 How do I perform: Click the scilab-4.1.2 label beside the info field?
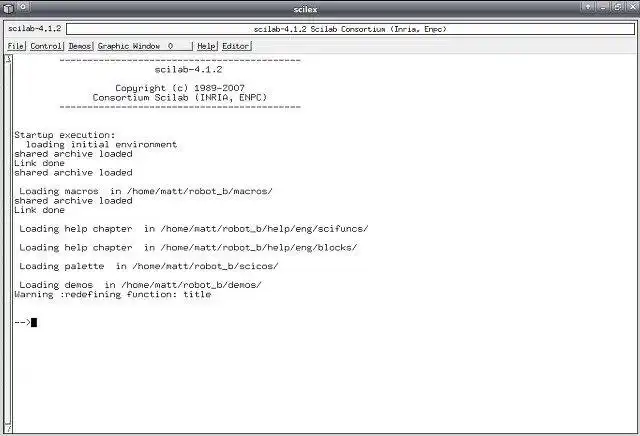pos(34,29)
